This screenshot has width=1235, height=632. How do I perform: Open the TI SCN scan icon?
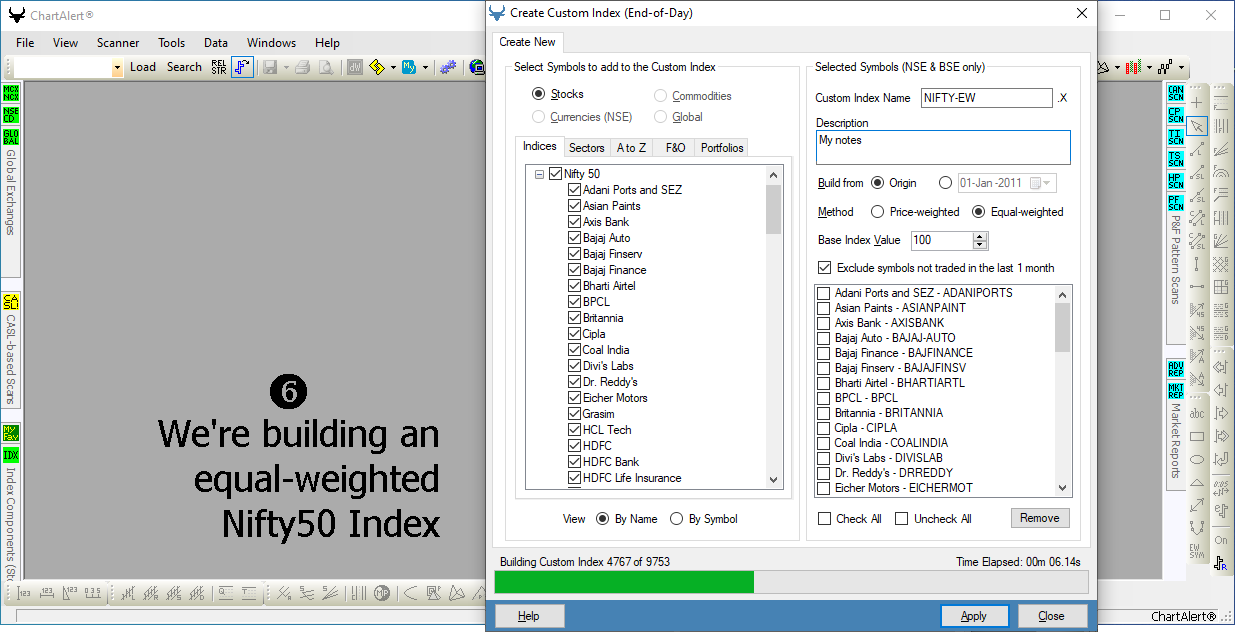1175,137
